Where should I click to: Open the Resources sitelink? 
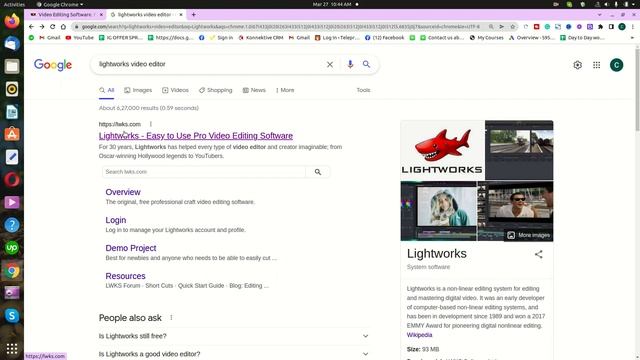(125, 276)
